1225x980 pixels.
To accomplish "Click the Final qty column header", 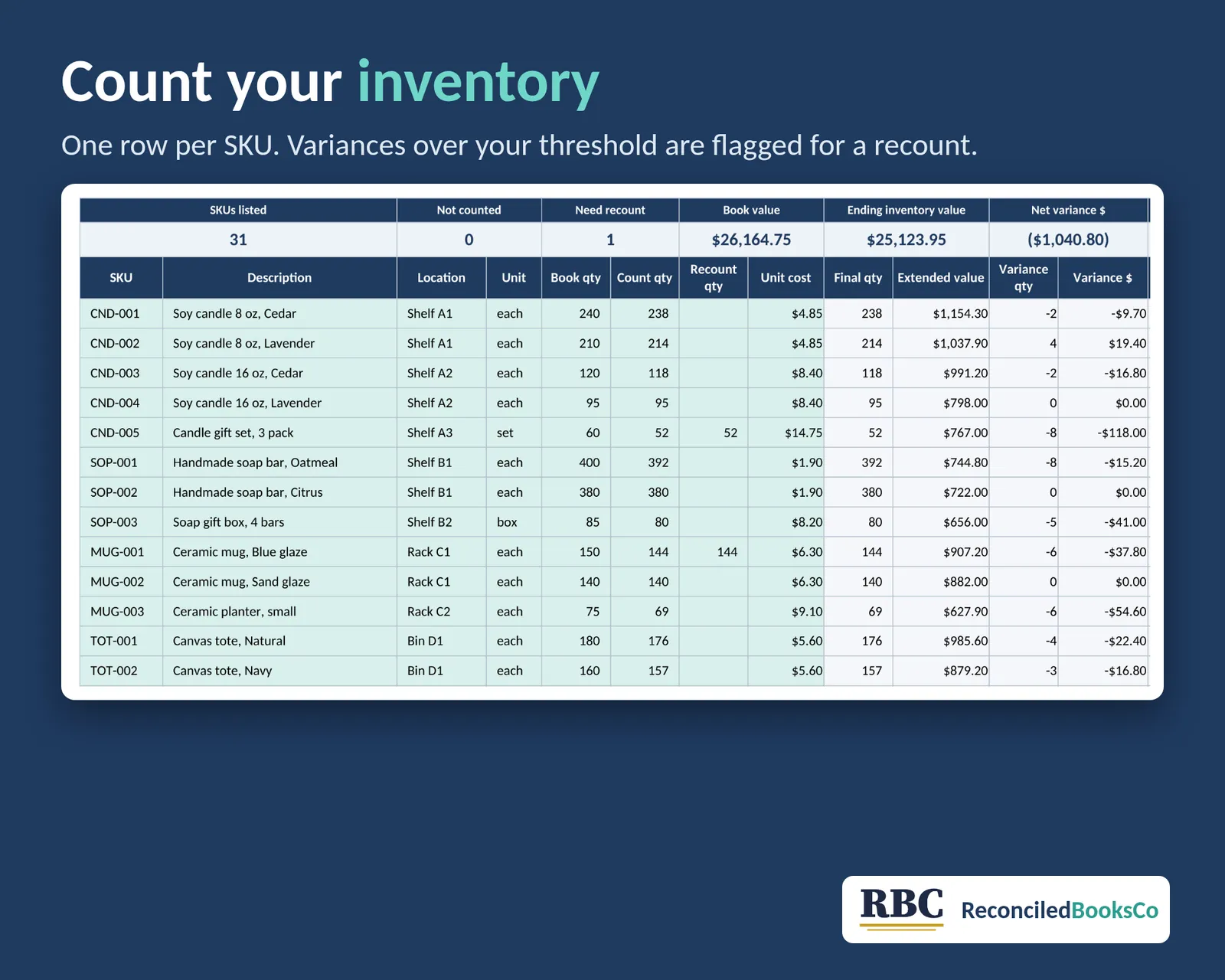I will tap(858, 278).
